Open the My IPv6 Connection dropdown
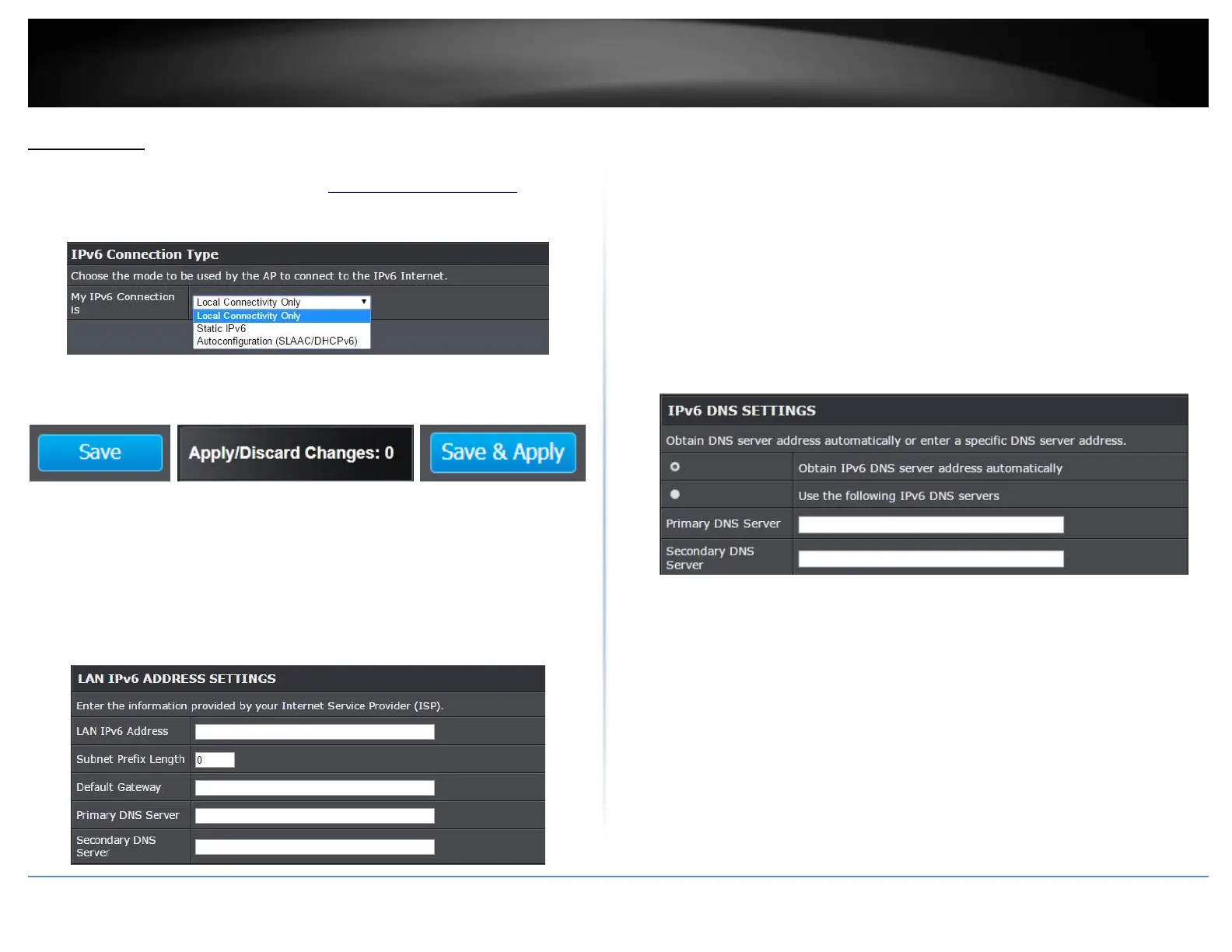 click(282, 302)
